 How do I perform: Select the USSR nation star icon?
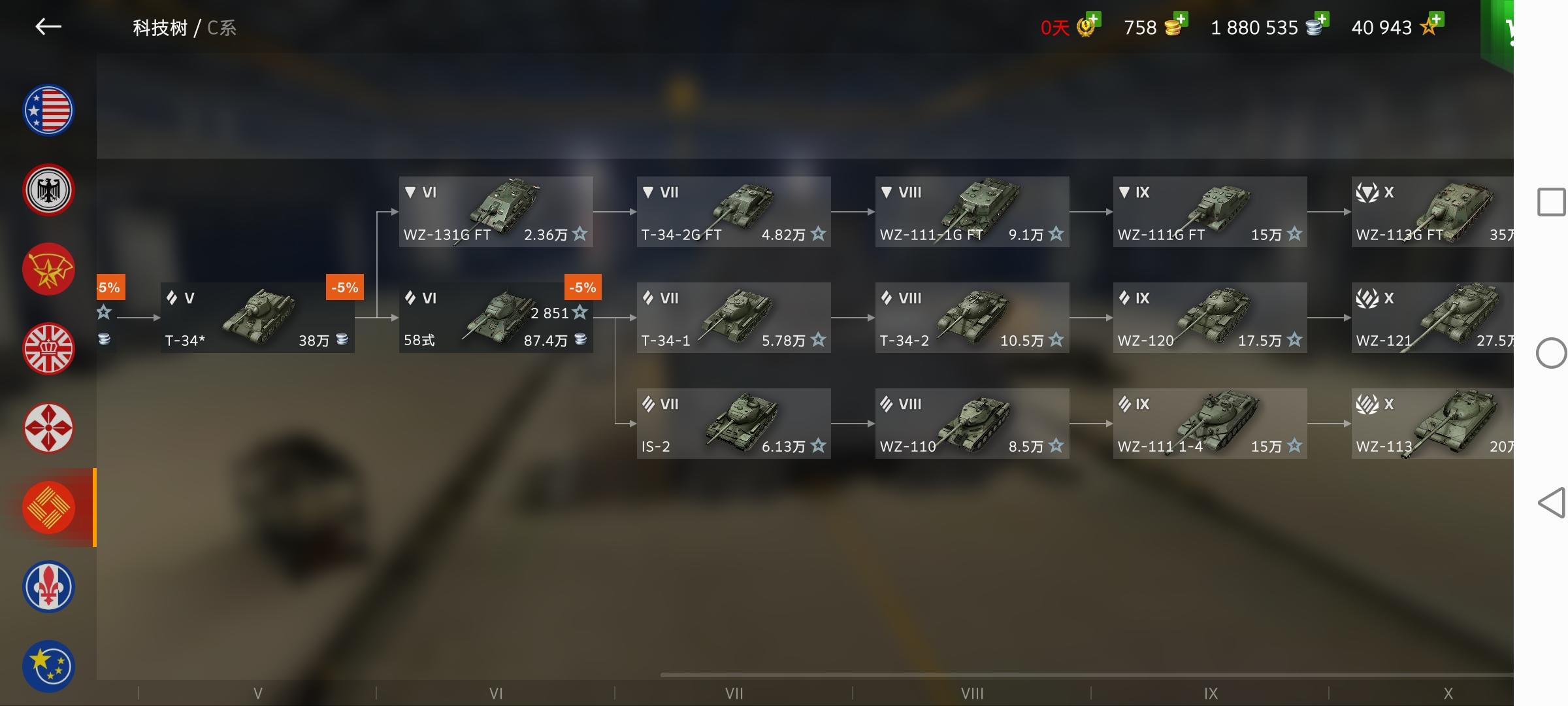(x=48, y=269)
